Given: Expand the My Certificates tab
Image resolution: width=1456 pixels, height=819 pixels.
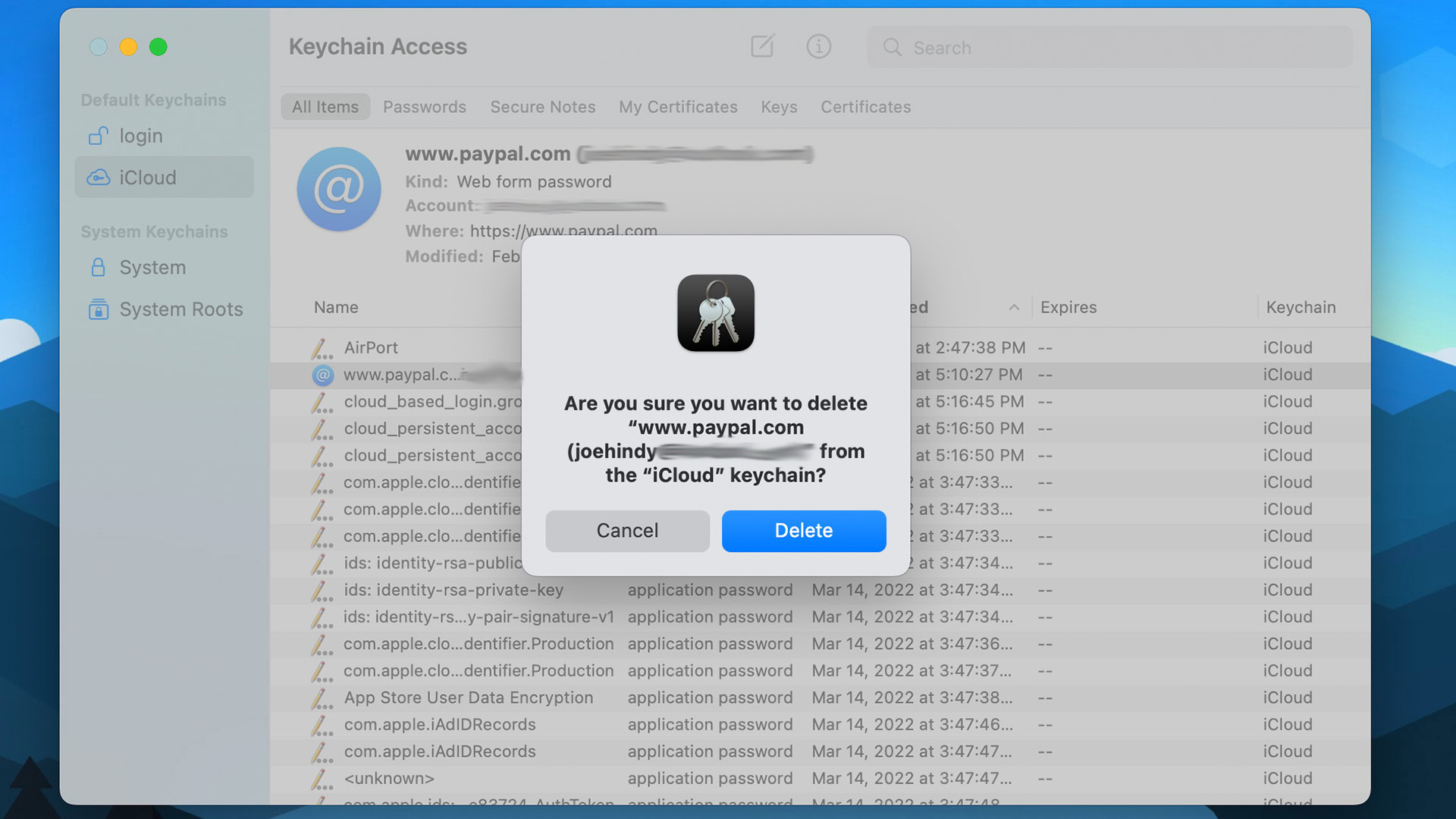Looking at the screenshot, I should coord(677,107).
